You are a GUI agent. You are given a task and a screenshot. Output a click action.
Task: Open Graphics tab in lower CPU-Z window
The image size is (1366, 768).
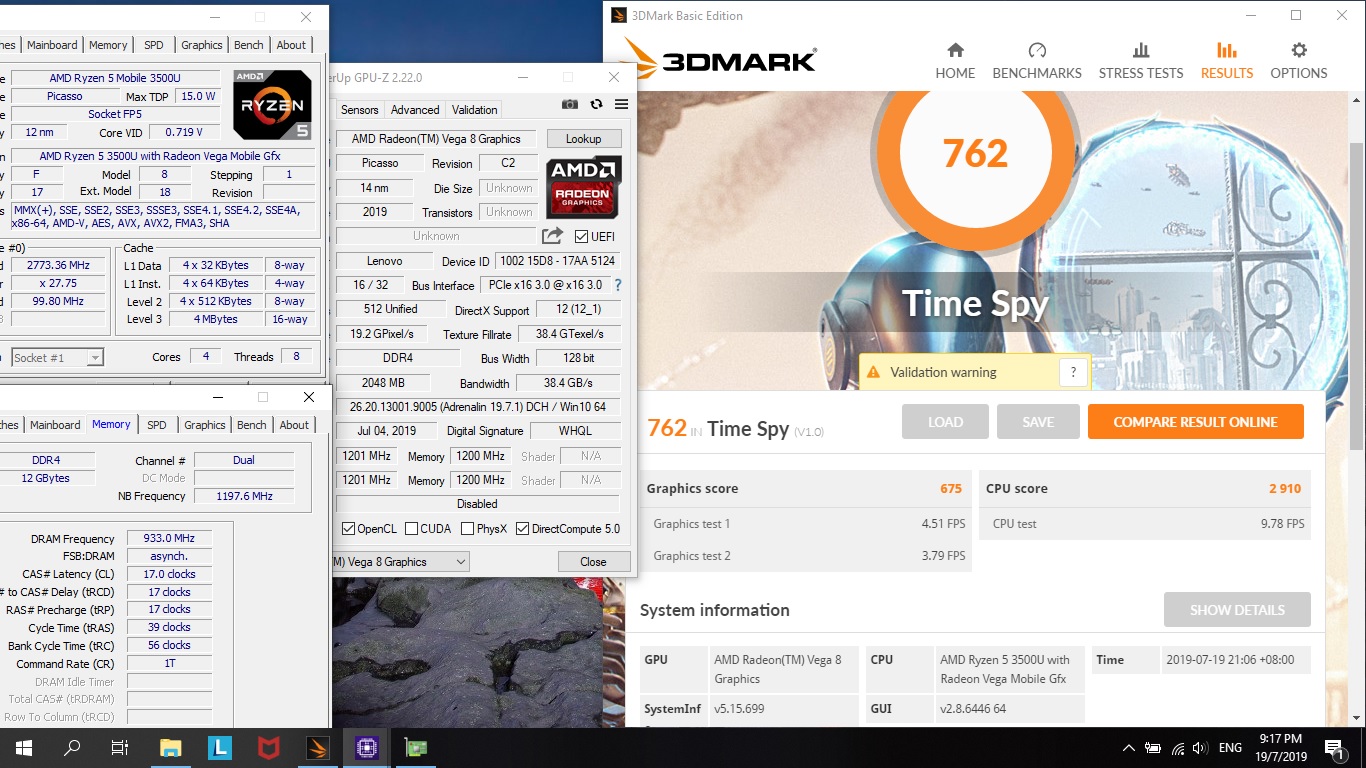(x=205, y=425)
